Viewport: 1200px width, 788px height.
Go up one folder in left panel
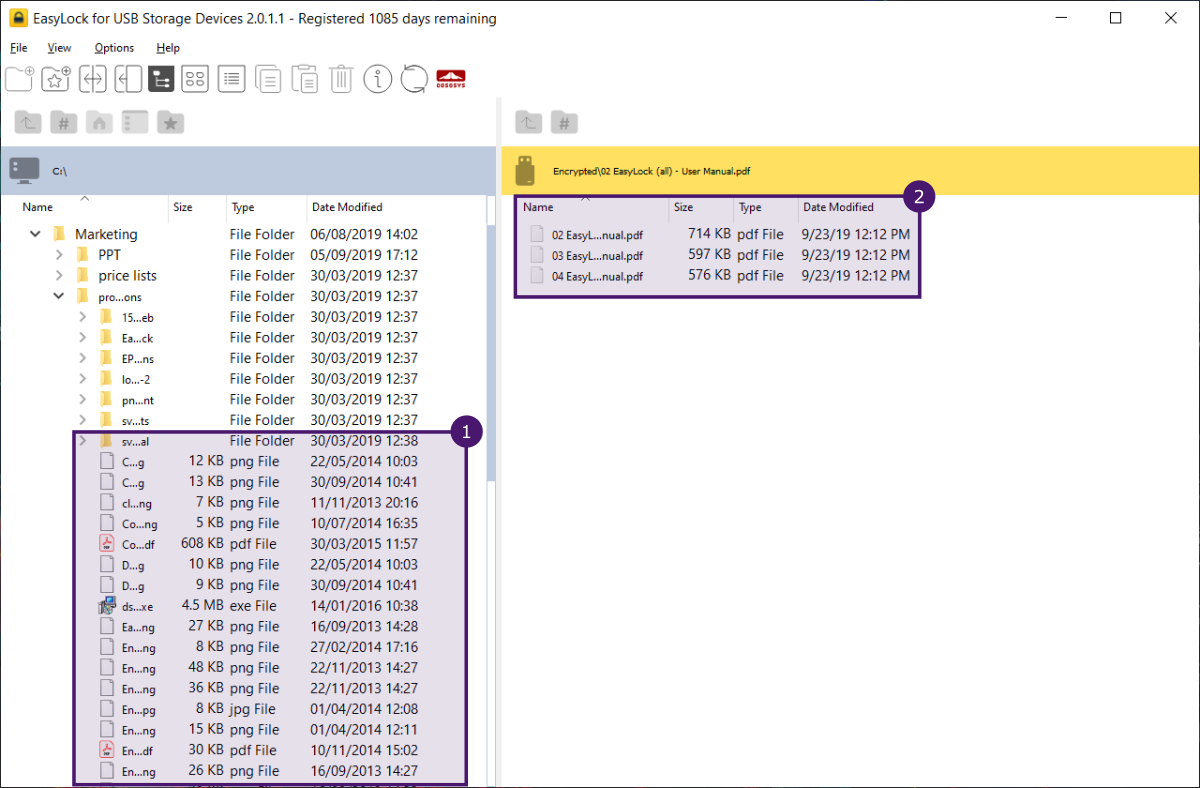click(x=28, y=122)
